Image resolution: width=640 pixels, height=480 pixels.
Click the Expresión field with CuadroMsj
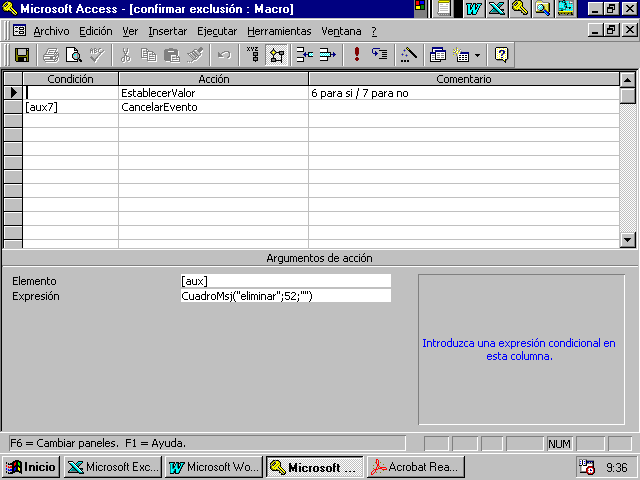click(286, 296)
